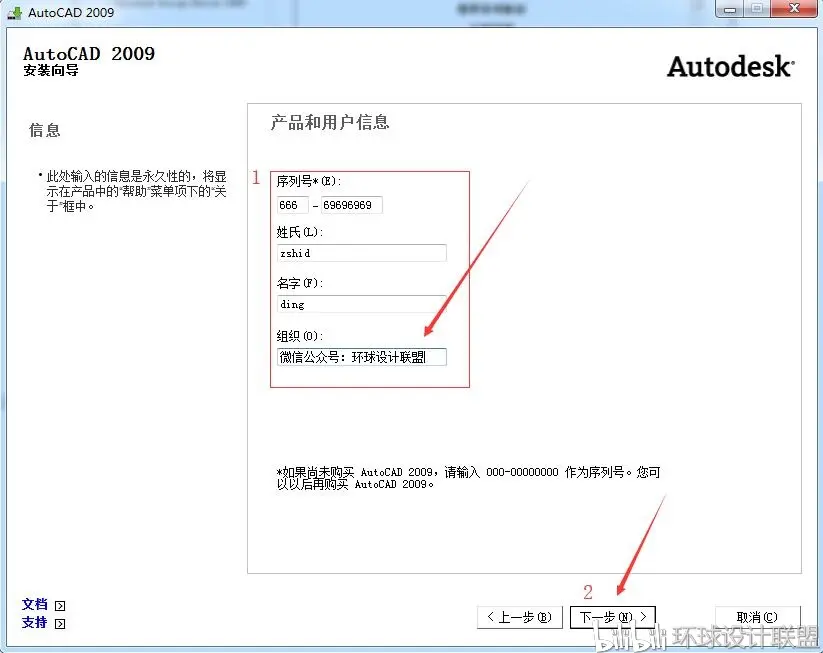Image resolution: width=823 pixels, height=653 pixels.
Task: Click the arrow icon beside 文档
Action: tap(60, 606)
